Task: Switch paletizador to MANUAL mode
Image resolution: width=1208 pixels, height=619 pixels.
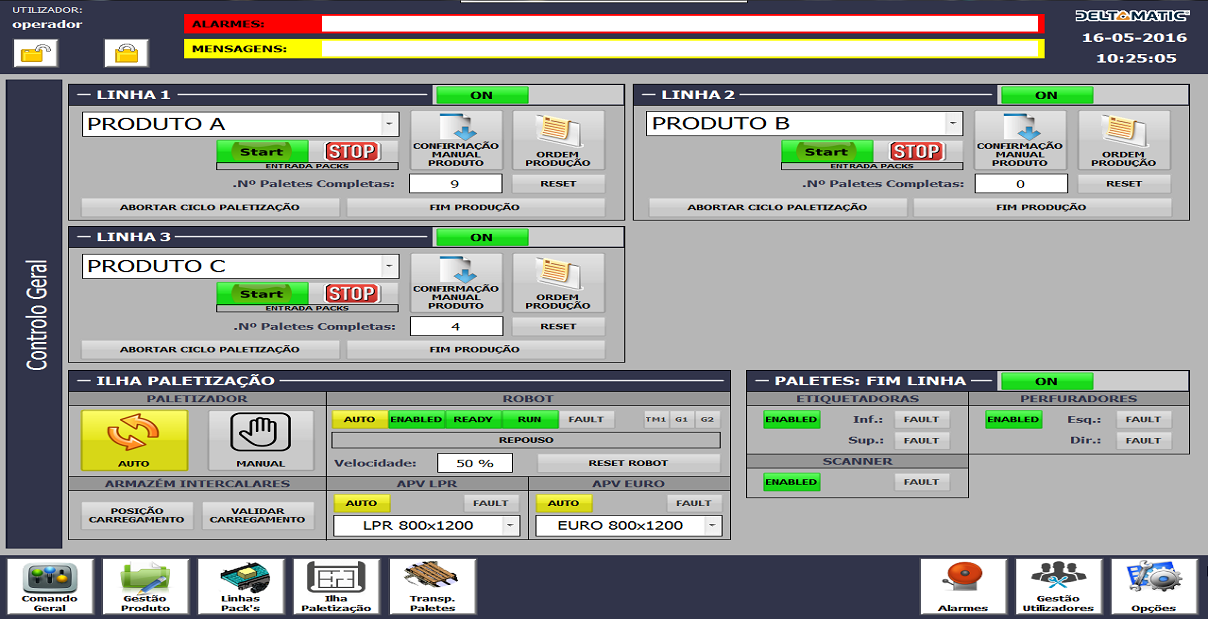Action: pos(260,440)
